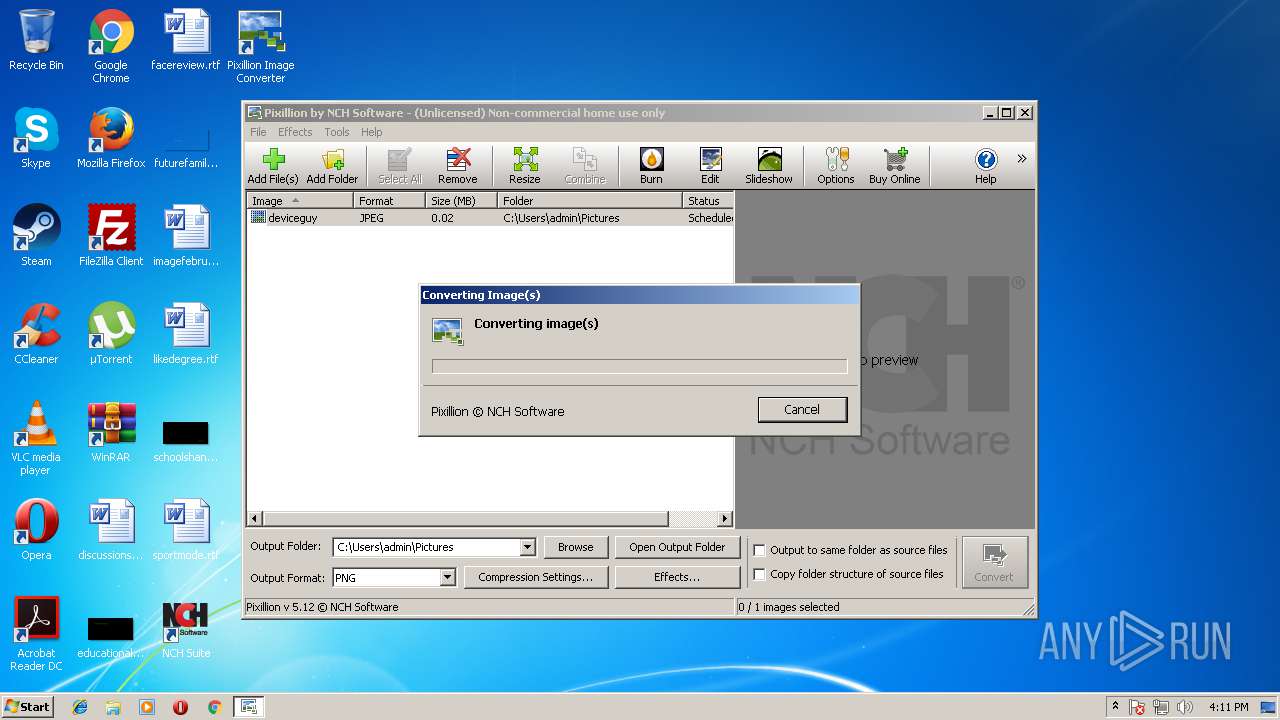Screen dimensions: 1280x720
Task: Open the Edit tool in the toolbar
Action: (x=710, y=166)
